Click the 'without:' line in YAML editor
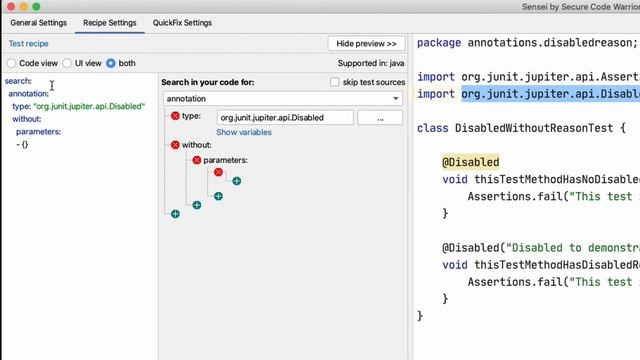 click(x=27, y=119)
